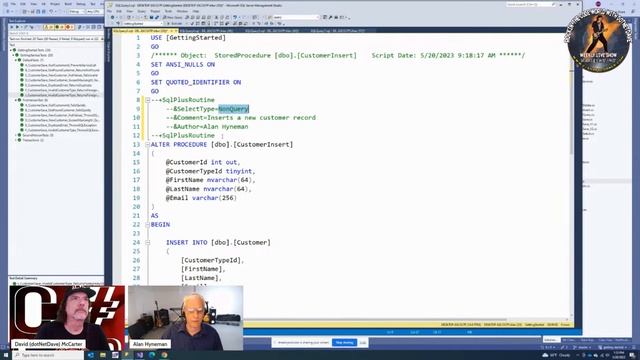Viewport: 640px width, 360px height.
Task: Click the weather cloud icon in the taskbar
Action: tap(545, 356)
